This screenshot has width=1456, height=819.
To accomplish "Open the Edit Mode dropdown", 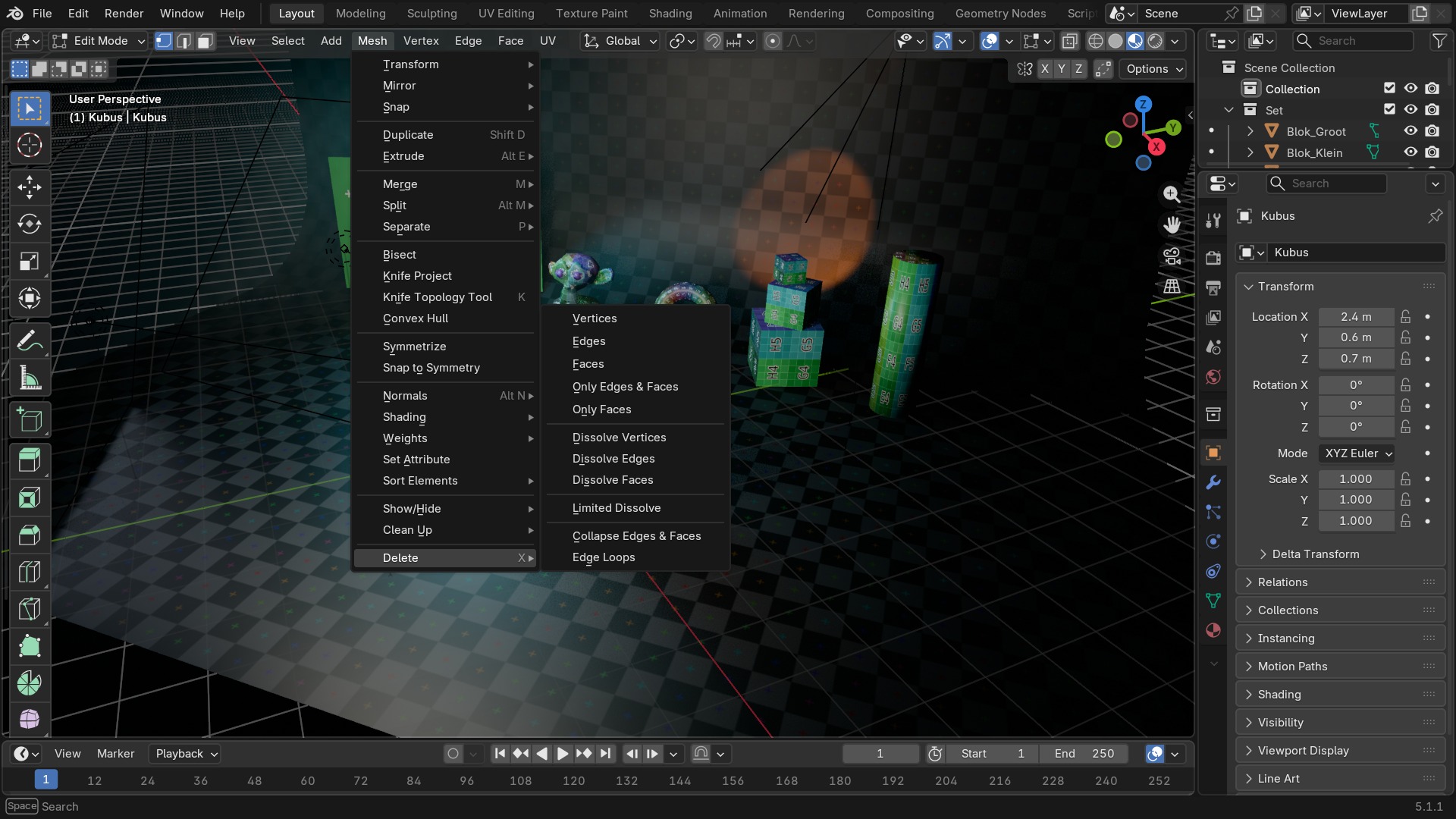I will point(99,41).
